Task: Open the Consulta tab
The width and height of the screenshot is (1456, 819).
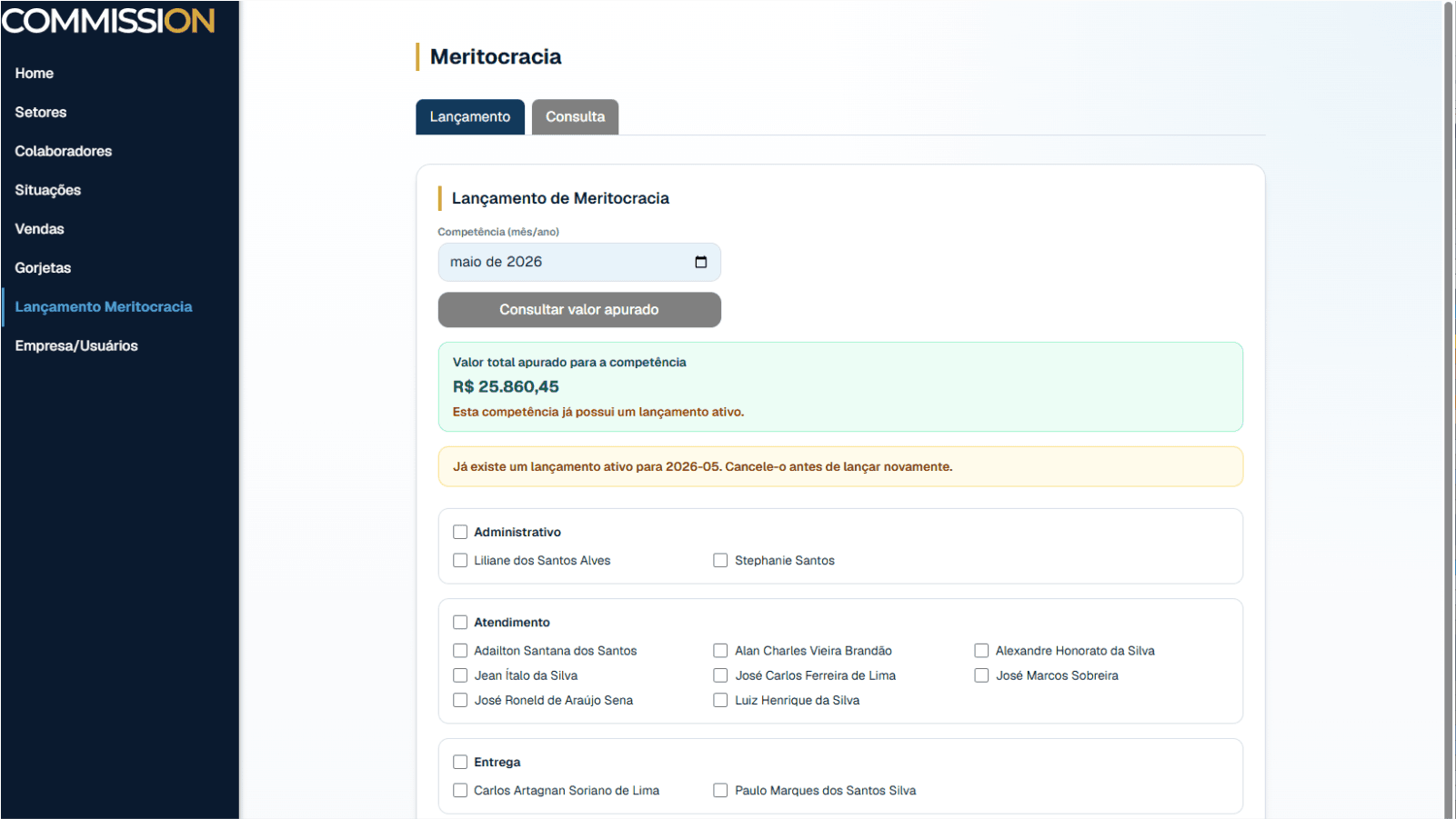Action: pyautogui.click(x=575, y=116)
